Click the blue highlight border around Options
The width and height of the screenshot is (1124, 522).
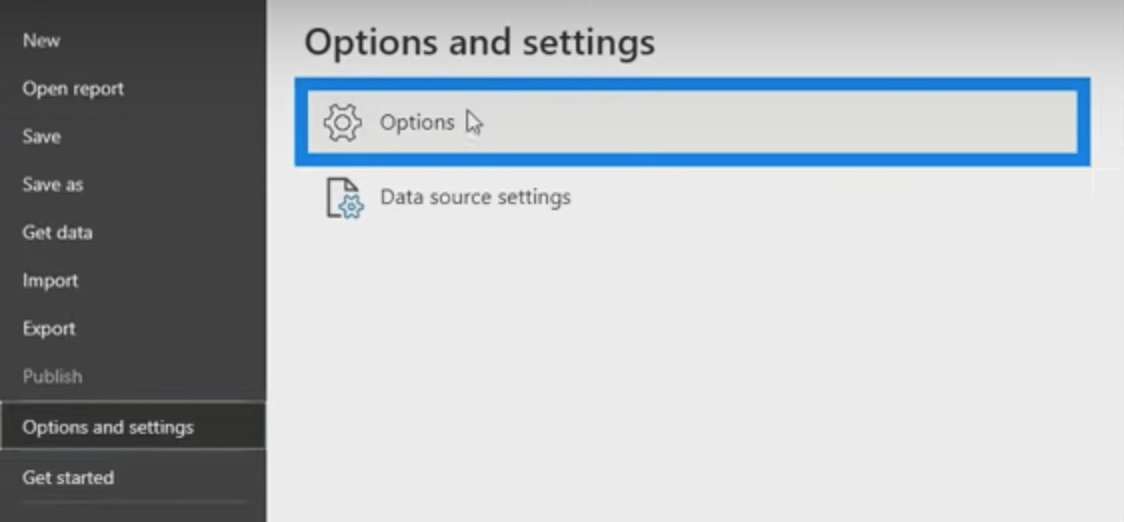coord(692,85)
